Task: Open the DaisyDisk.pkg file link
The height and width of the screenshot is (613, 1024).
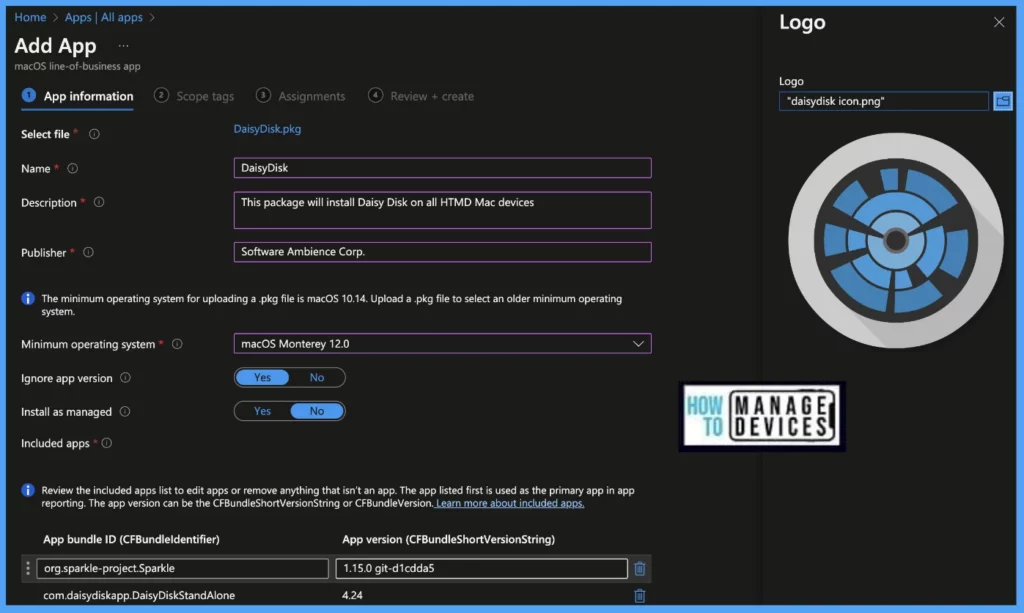Action: 267,129
